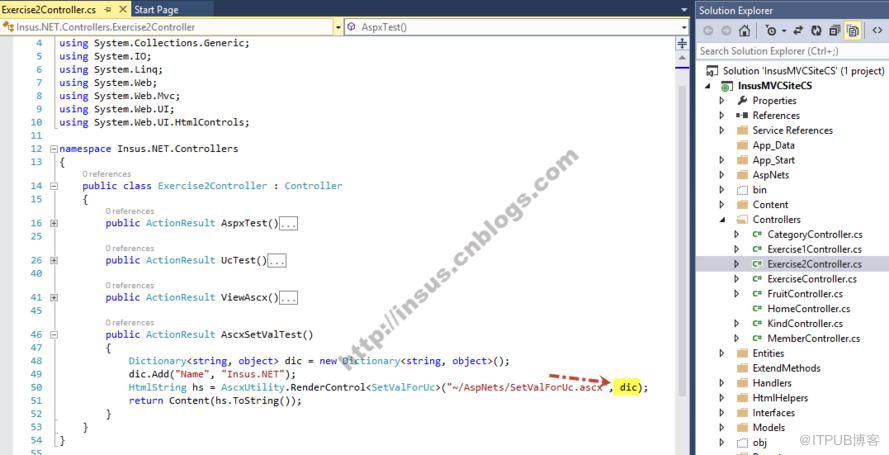Select the Exercise2Controller.cs editor tab
889x455 pixels.
coord(49,10)
